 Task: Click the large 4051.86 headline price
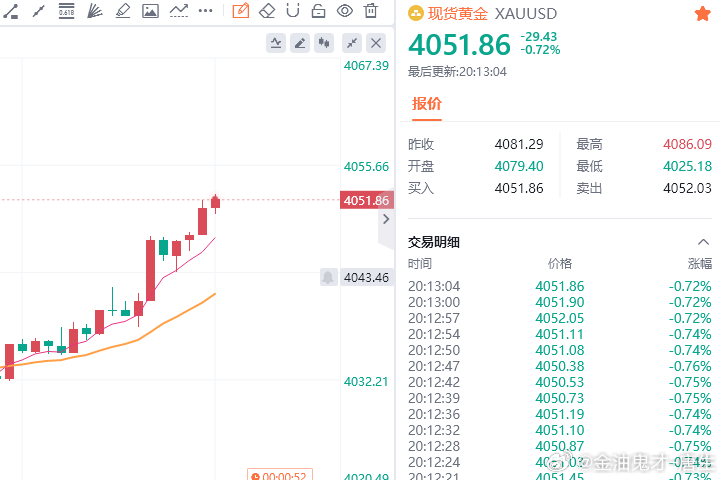click(459, 45)
